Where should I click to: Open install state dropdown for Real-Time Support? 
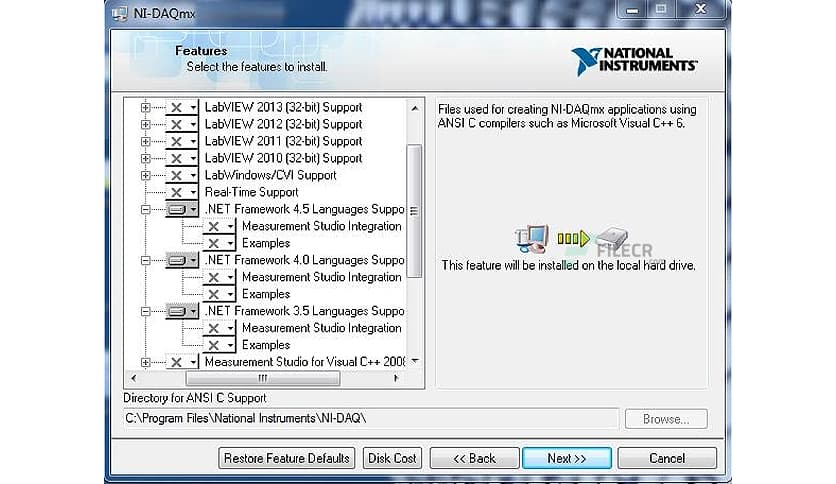(x=192, y=192)
